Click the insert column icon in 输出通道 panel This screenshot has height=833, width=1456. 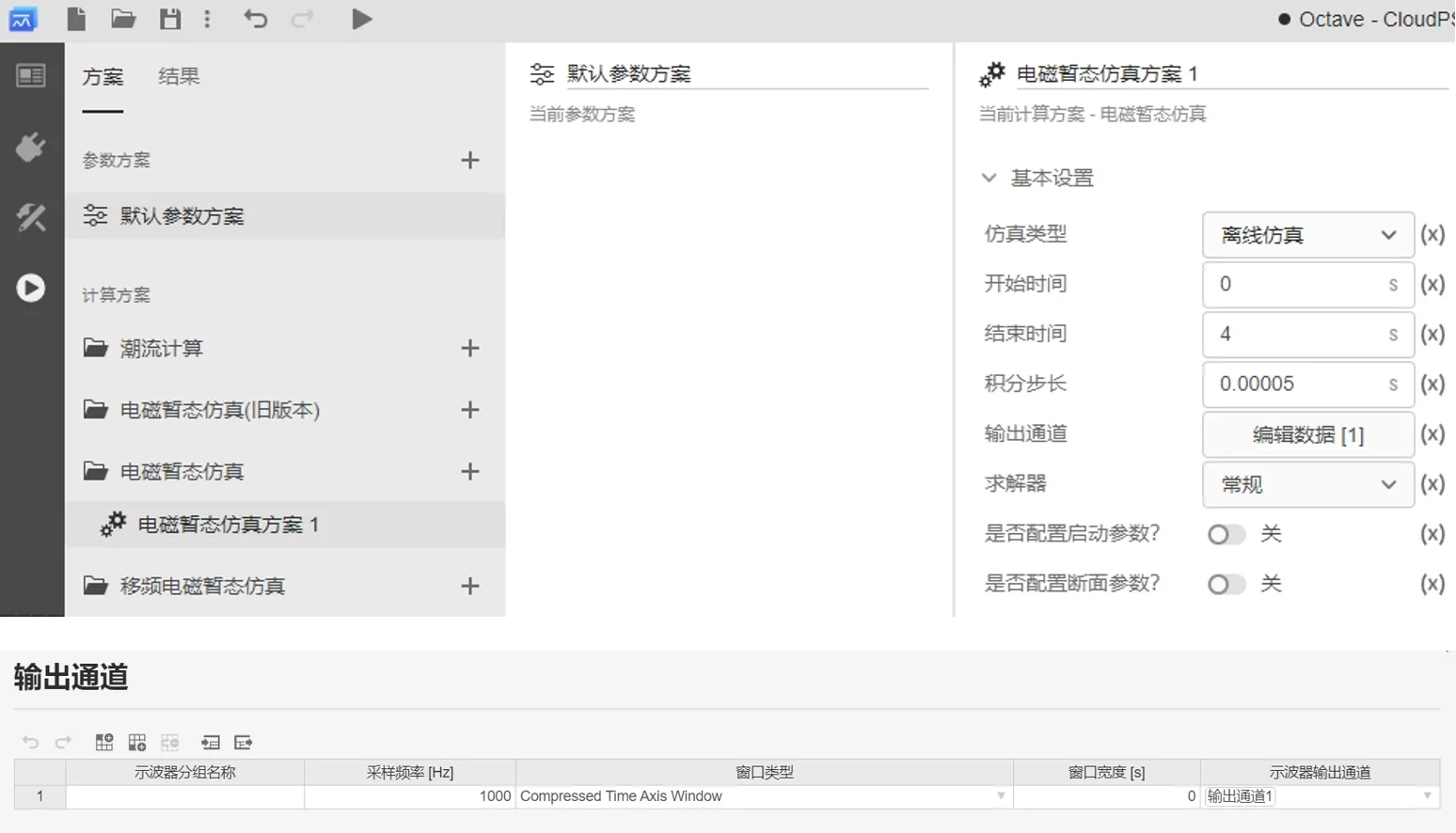click(x=136, y=742)
